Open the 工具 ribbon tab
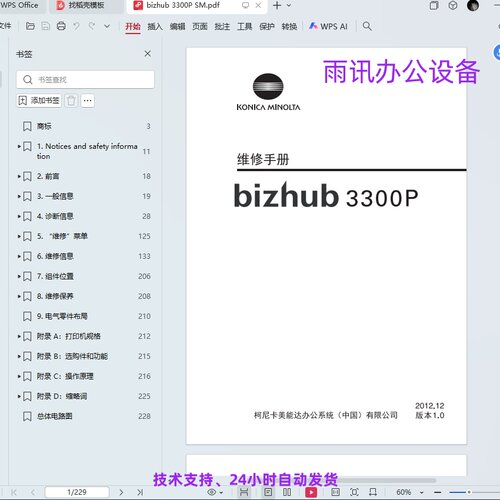The image size is (500, 500). coord(244,26)
